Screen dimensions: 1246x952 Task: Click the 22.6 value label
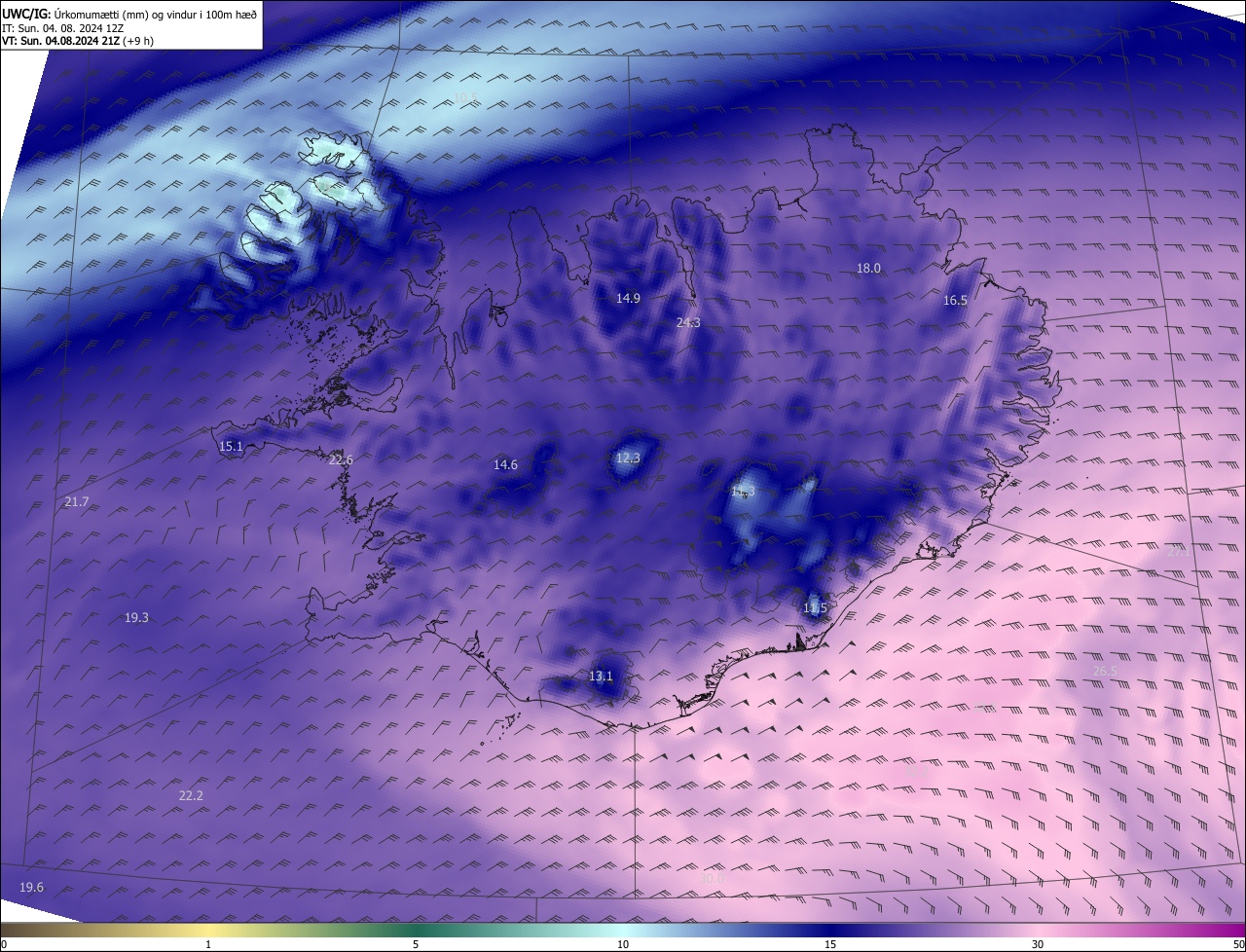[x=341, y=460]
